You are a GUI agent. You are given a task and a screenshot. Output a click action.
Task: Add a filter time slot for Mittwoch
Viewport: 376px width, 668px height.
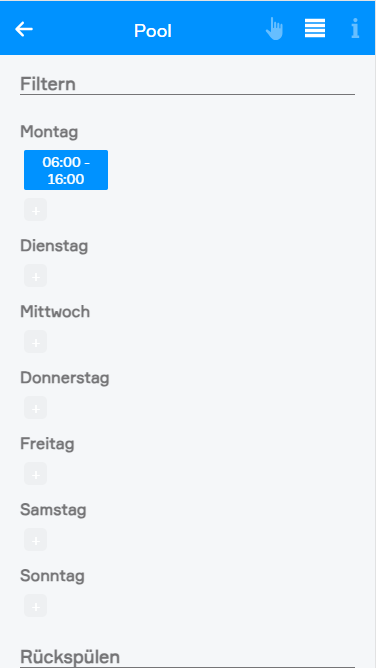35,342
